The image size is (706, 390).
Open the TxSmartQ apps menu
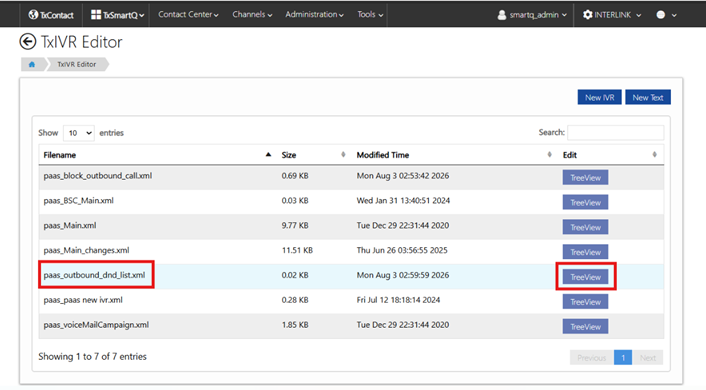[x=118, y=15]
